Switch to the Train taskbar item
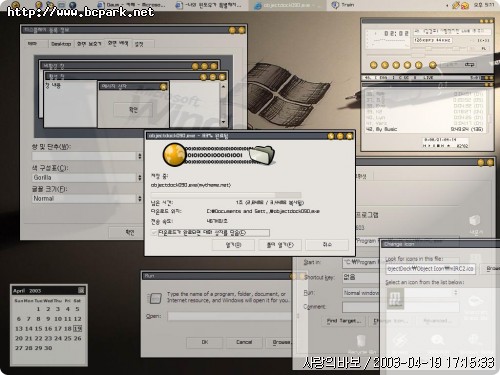The image size is (500, 375). [343, 5]
